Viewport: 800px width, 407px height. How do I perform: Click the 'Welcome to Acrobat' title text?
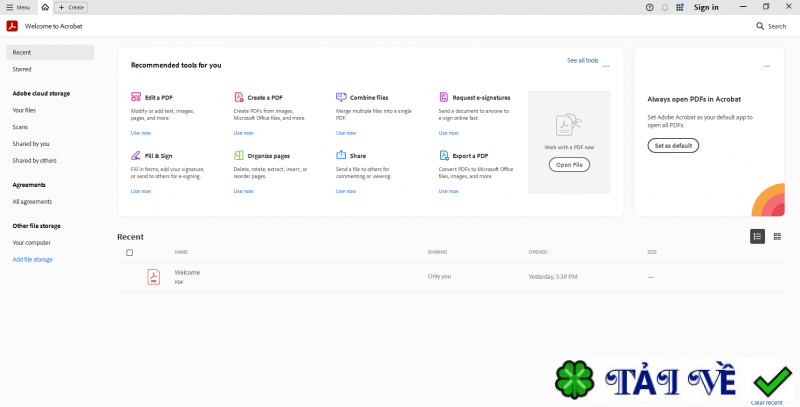(x=54, y=26)
